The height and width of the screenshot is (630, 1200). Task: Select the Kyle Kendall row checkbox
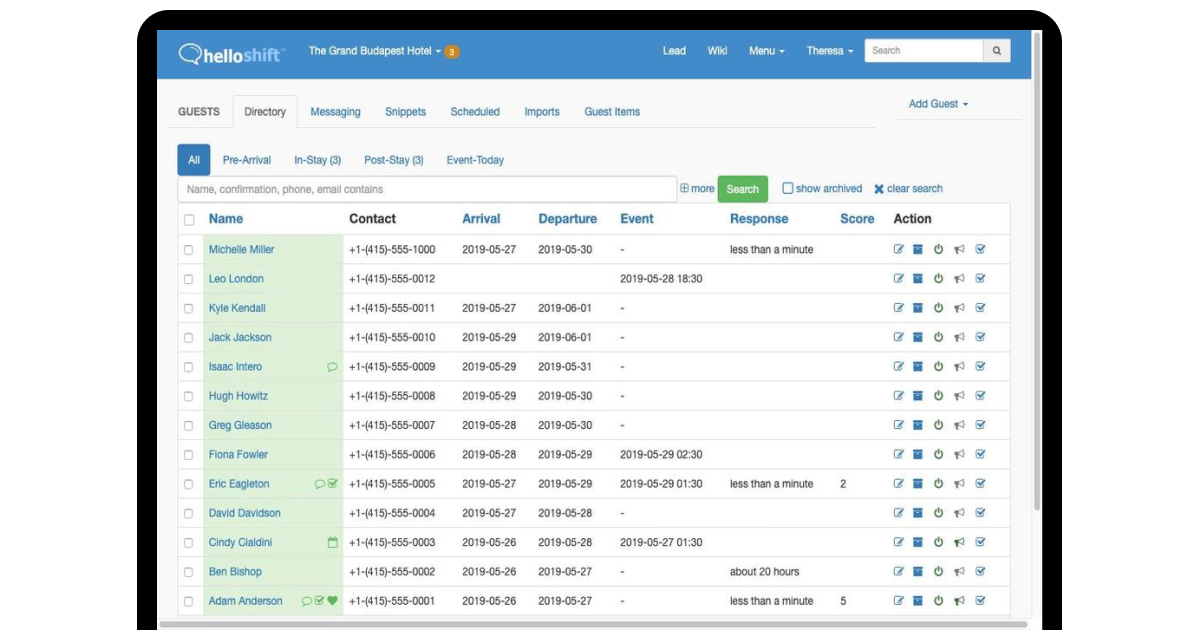(189, 308)
